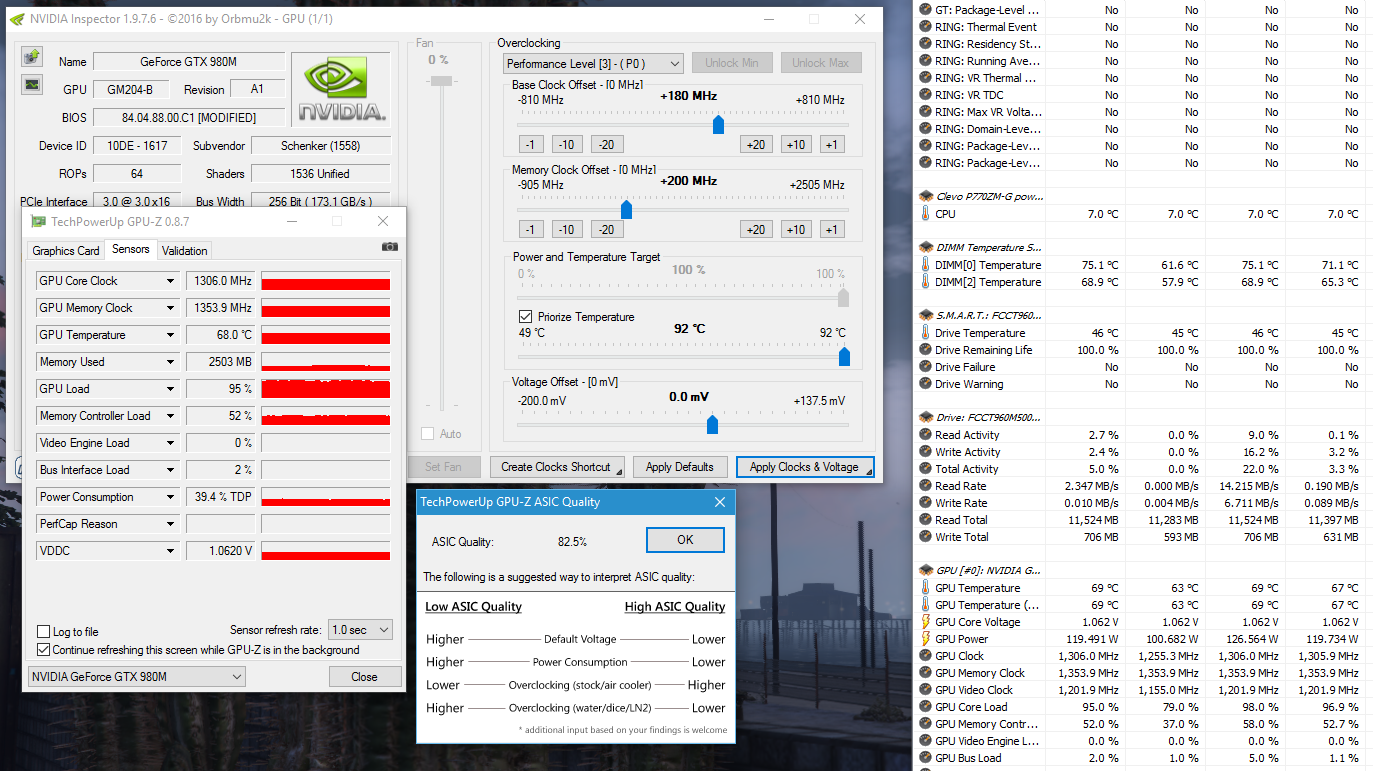Screen dimensions: 1373x771
Task: Click the upload screenshot icon in NVIDIA Inspector
Action: [32, 56]
